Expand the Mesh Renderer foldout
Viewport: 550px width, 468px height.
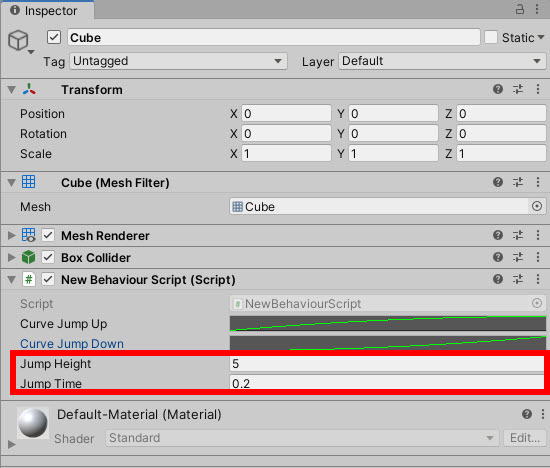12,235
